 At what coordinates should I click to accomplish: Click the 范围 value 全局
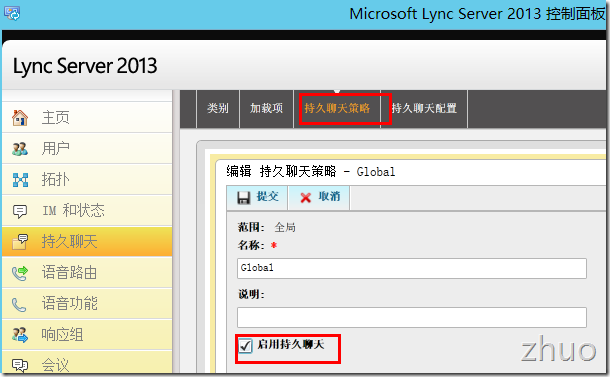[285, 227]
